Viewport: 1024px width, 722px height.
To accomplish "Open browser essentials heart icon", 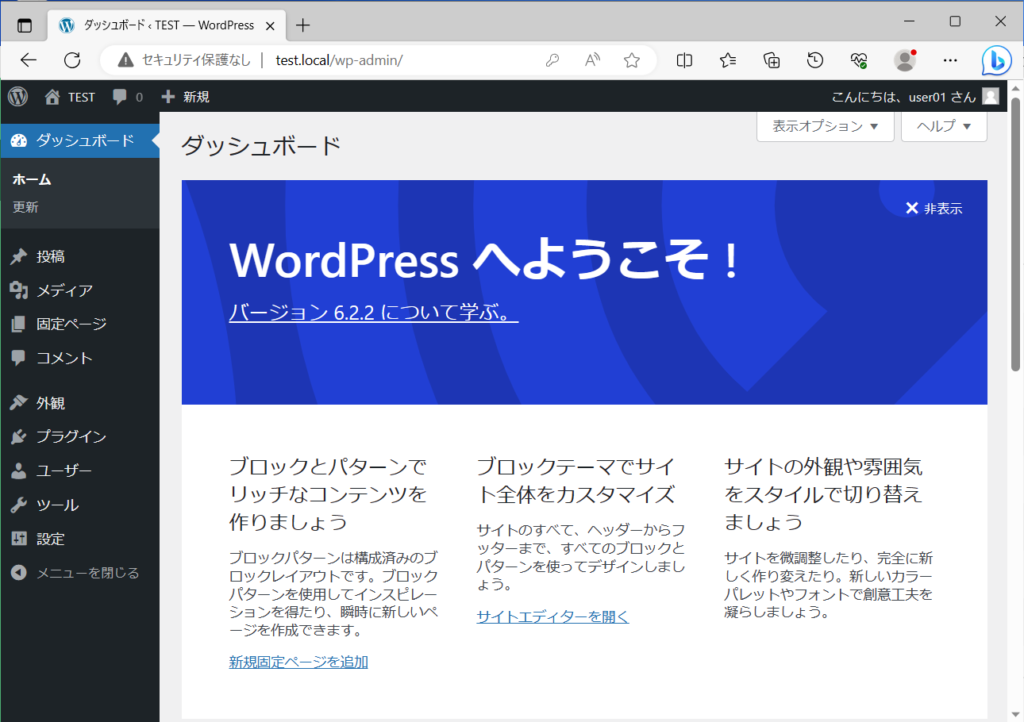I will pos(859,60).
